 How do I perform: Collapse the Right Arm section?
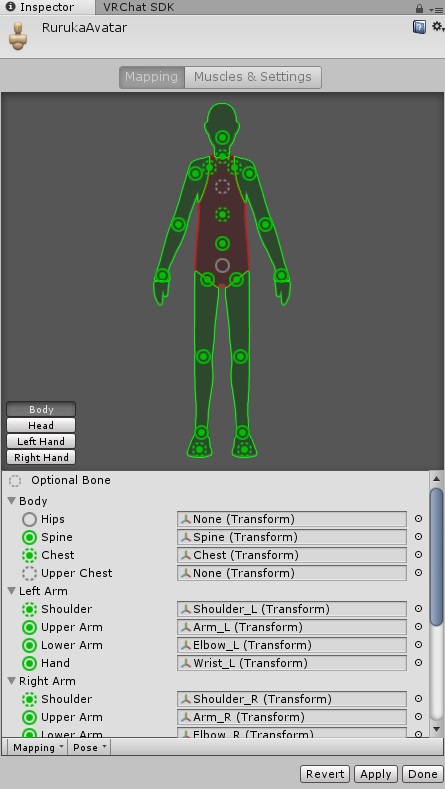click(x=12, y=681)
